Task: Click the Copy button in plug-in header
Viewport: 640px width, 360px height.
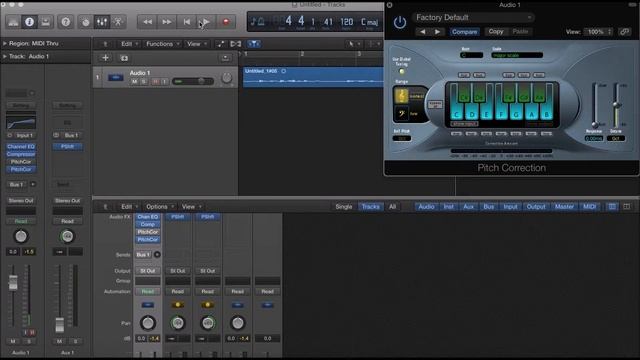Action: click(496, 31)
